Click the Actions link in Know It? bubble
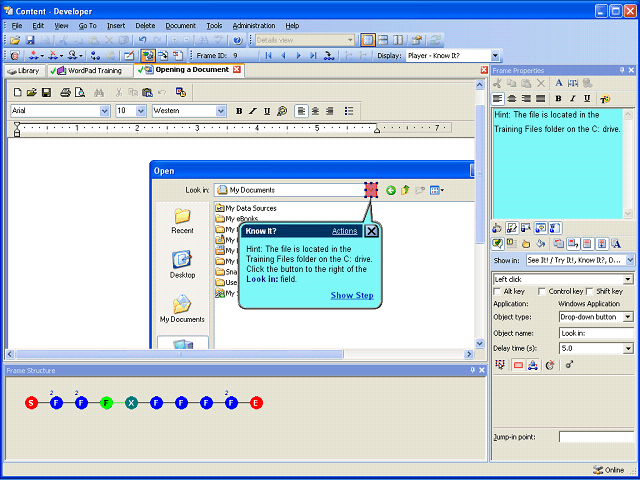 click(344, 231)
